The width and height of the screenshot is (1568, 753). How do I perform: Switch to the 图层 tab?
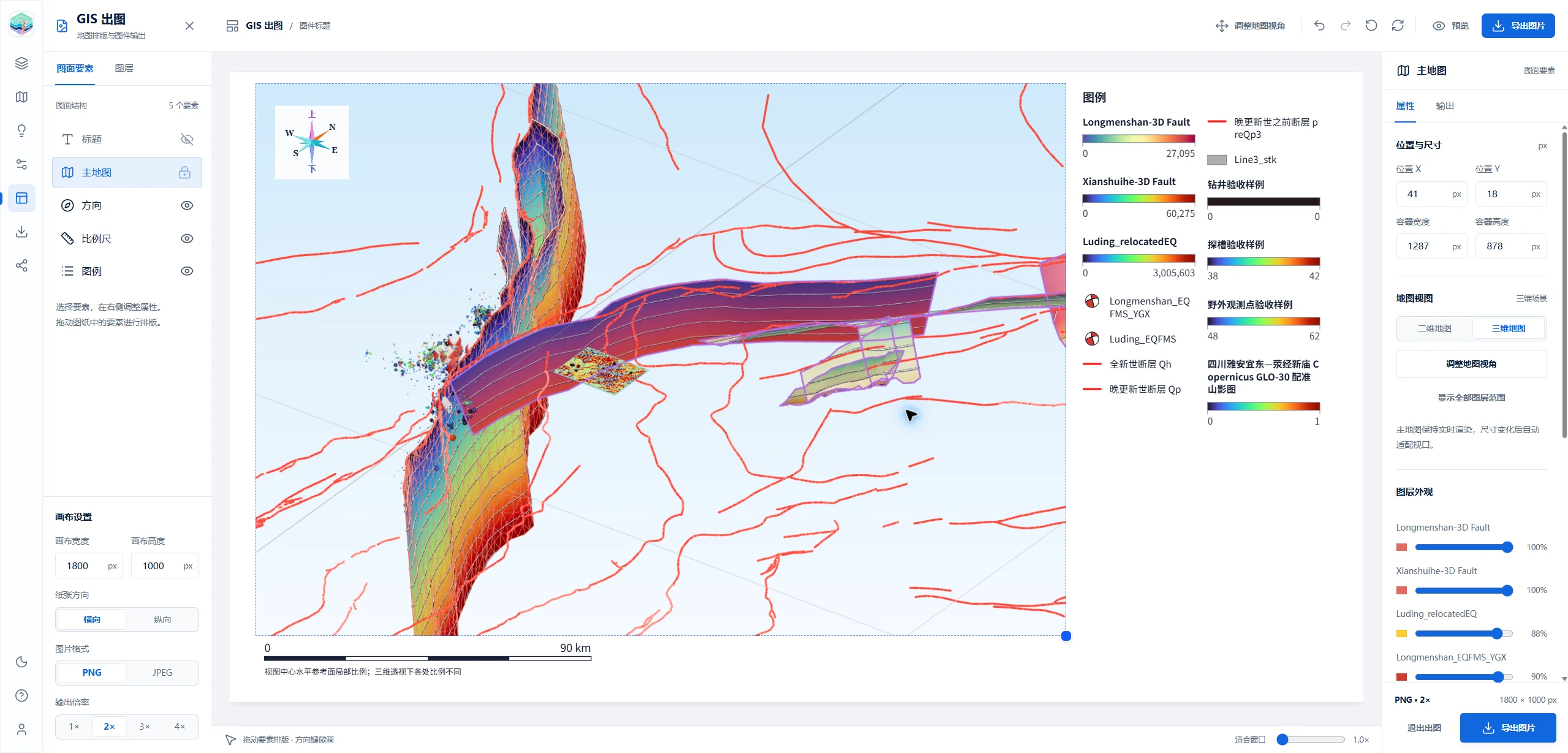pos(124,68)
